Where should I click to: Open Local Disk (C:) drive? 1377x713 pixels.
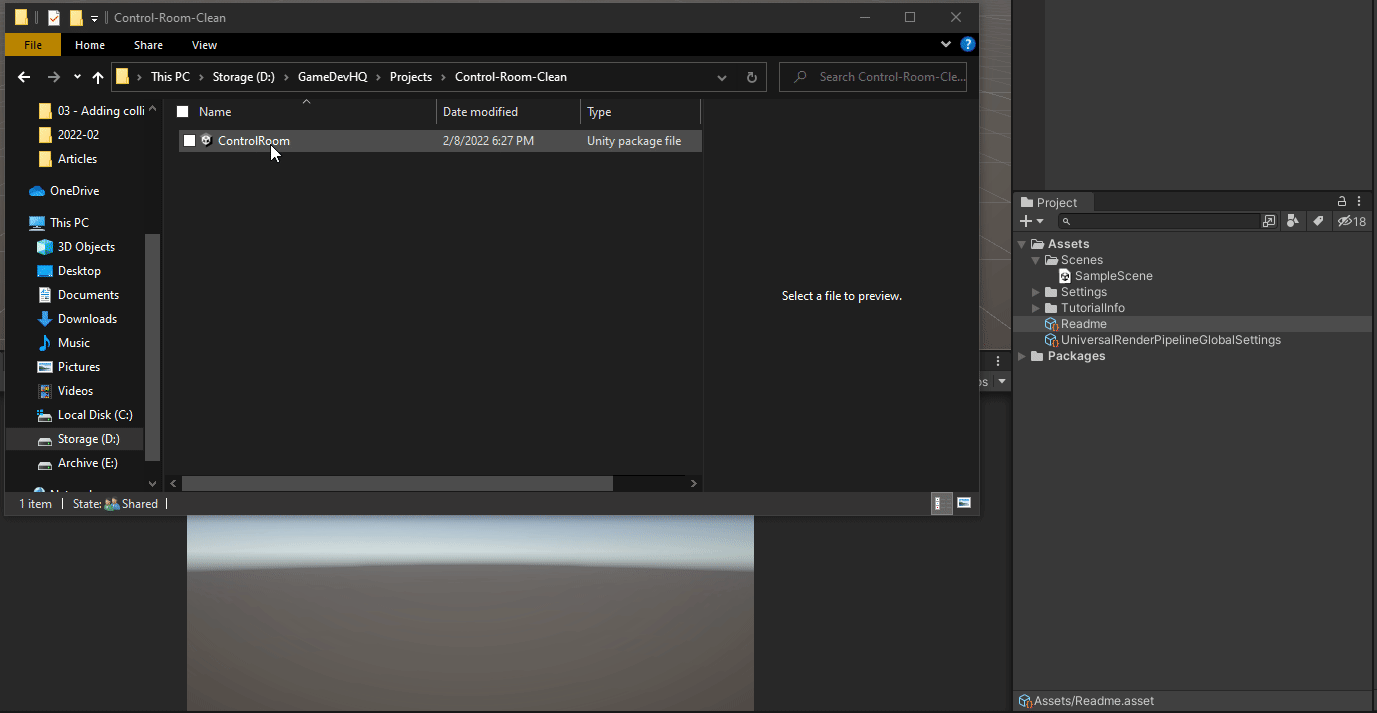click(85, 415)
